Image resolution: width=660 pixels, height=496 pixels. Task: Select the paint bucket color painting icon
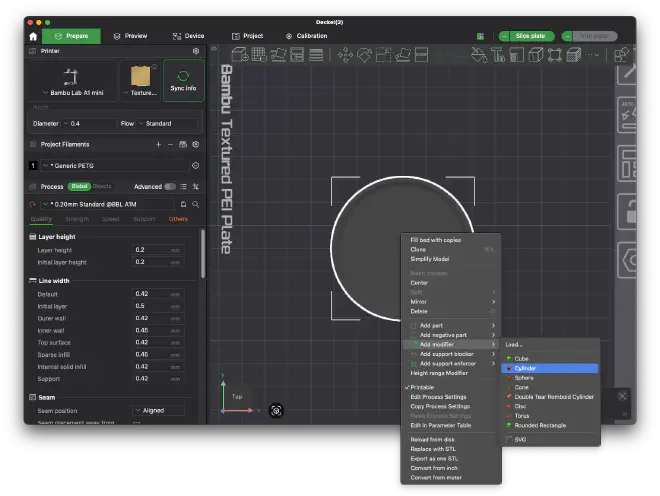pos(479,55)
